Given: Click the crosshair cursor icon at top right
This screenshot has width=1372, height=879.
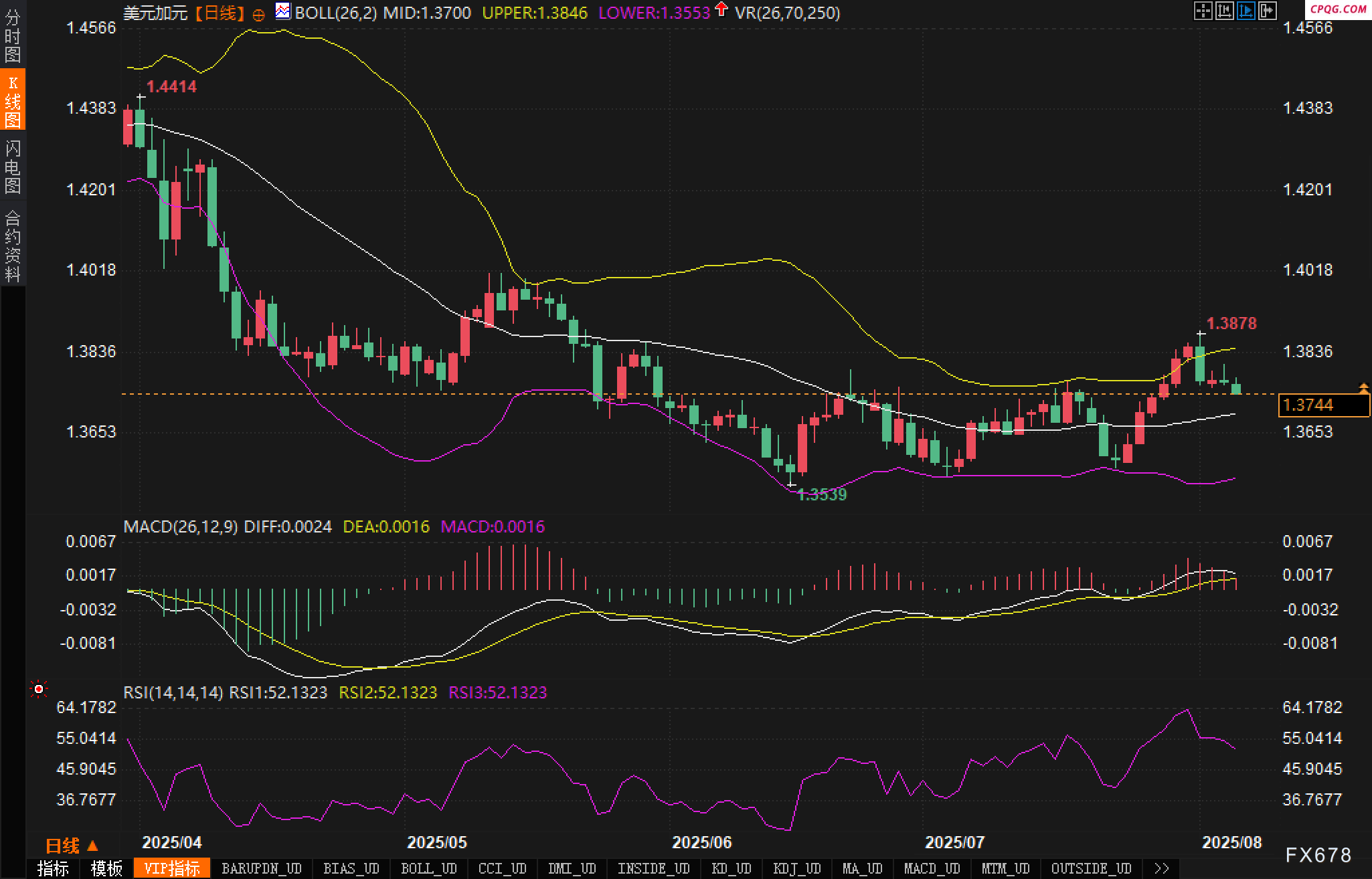Looking at the screenshot, I should 1203,11.
